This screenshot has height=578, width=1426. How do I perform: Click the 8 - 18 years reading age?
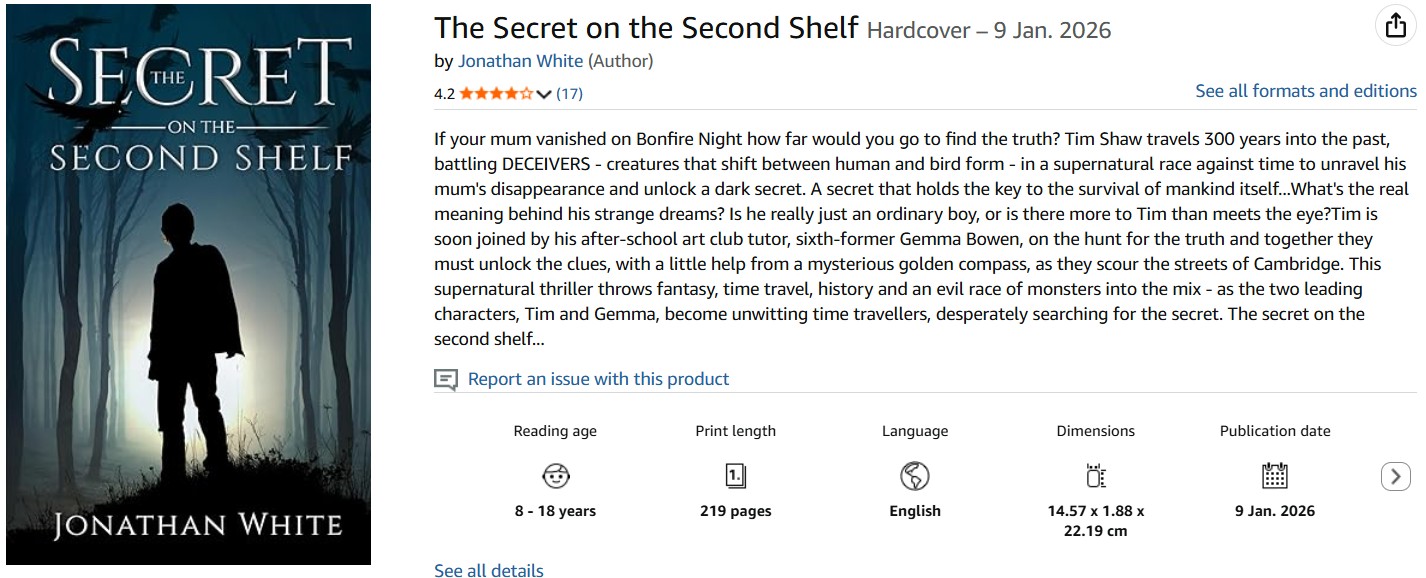[x=555, y=511]
